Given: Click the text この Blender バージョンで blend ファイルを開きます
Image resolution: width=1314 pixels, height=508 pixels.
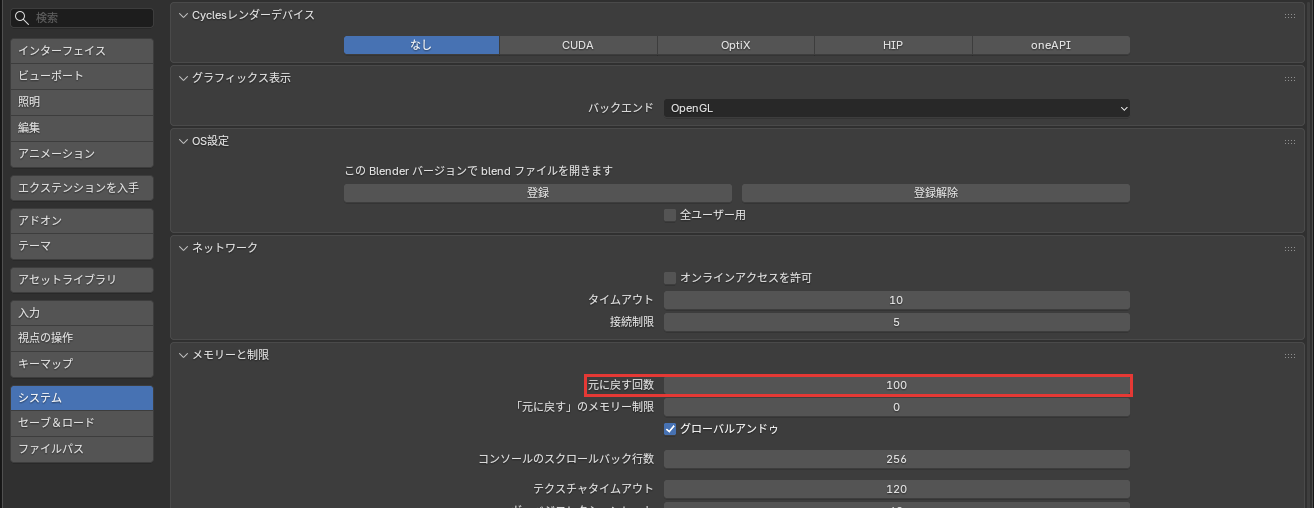Looking at the screenshot, I should coord(478,171).
